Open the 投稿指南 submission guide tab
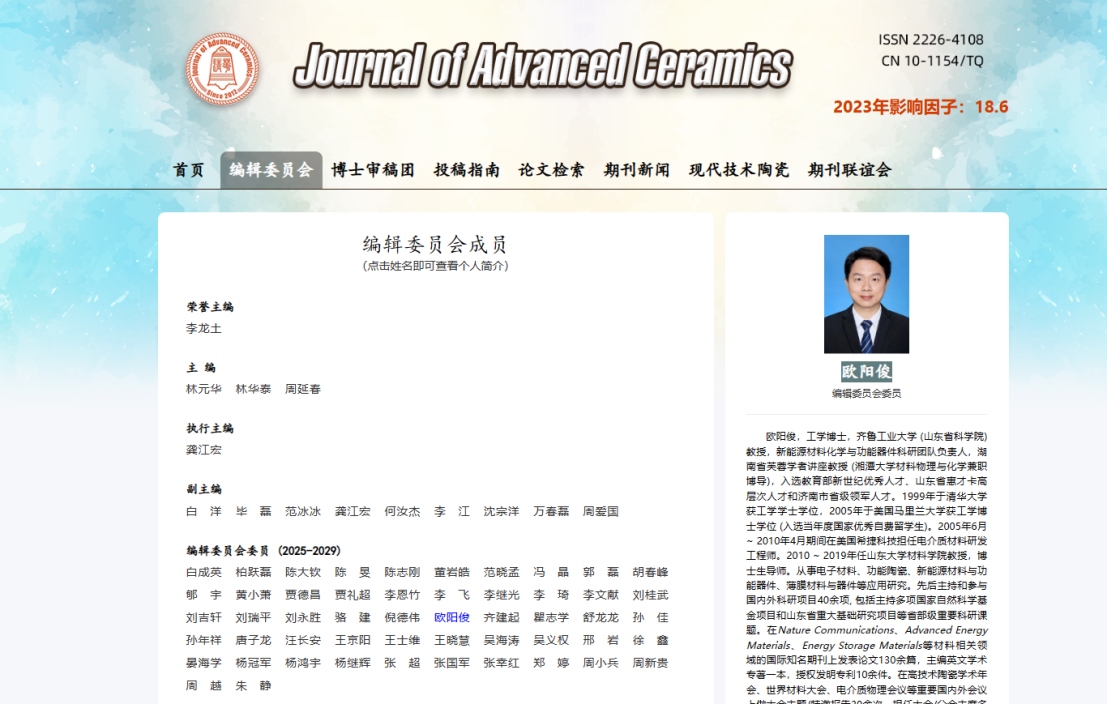Image resolution: width=1107 pixels, height=705 pixels. point(467,170)
